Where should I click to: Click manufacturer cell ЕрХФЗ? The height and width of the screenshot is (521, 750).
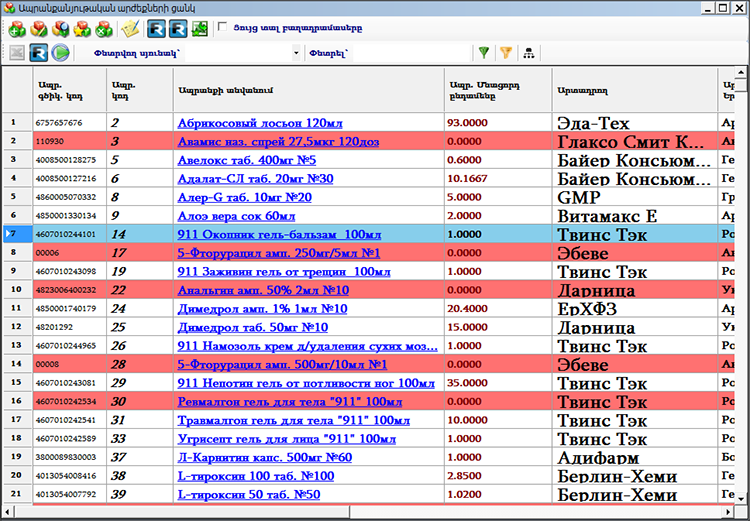[x=635, y=309]
